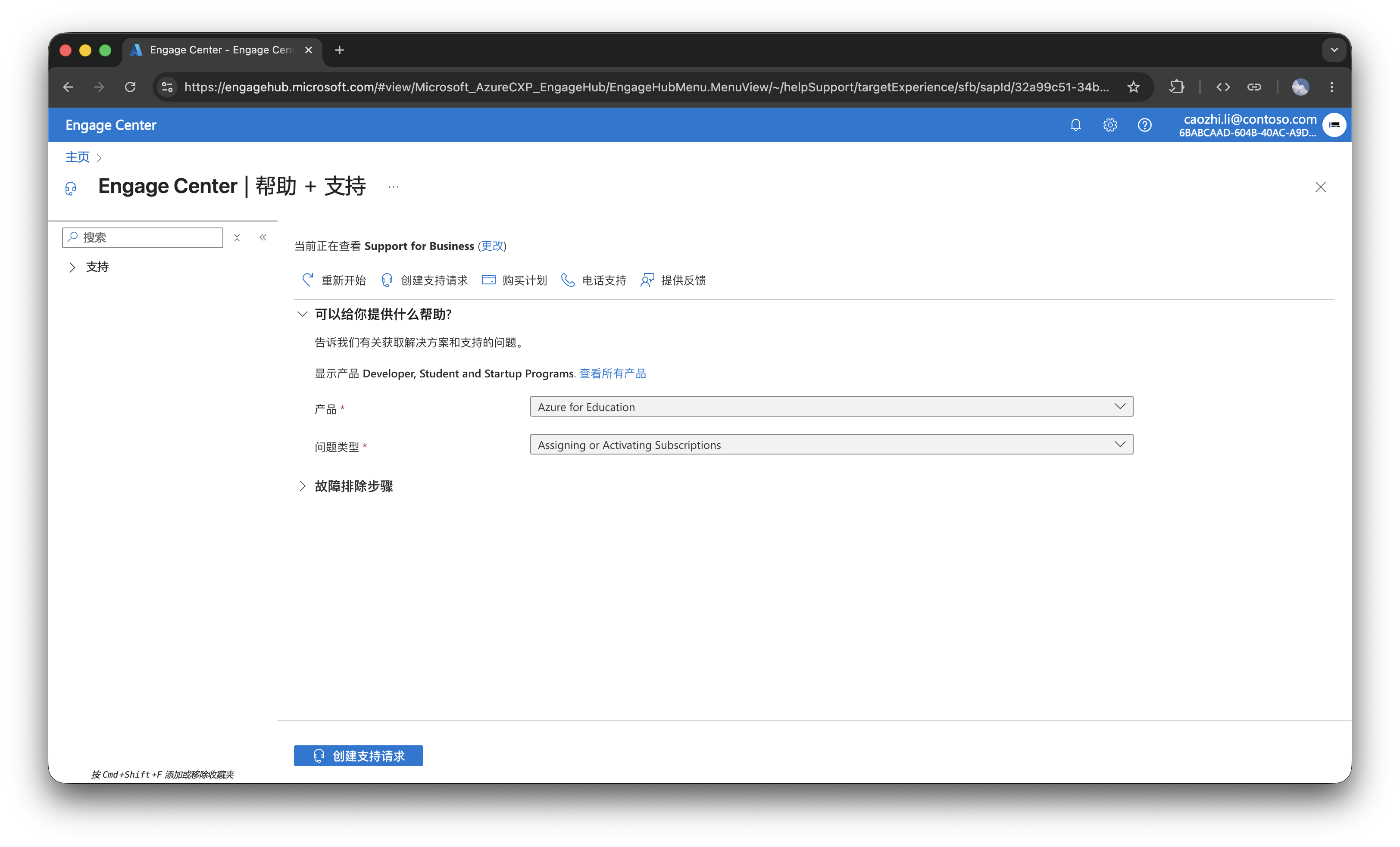Image resolution: width=1400 pixels, height=847 pixels.
Task: Open the 产品 dropdown Azure for Education
Action: (831, 407)
